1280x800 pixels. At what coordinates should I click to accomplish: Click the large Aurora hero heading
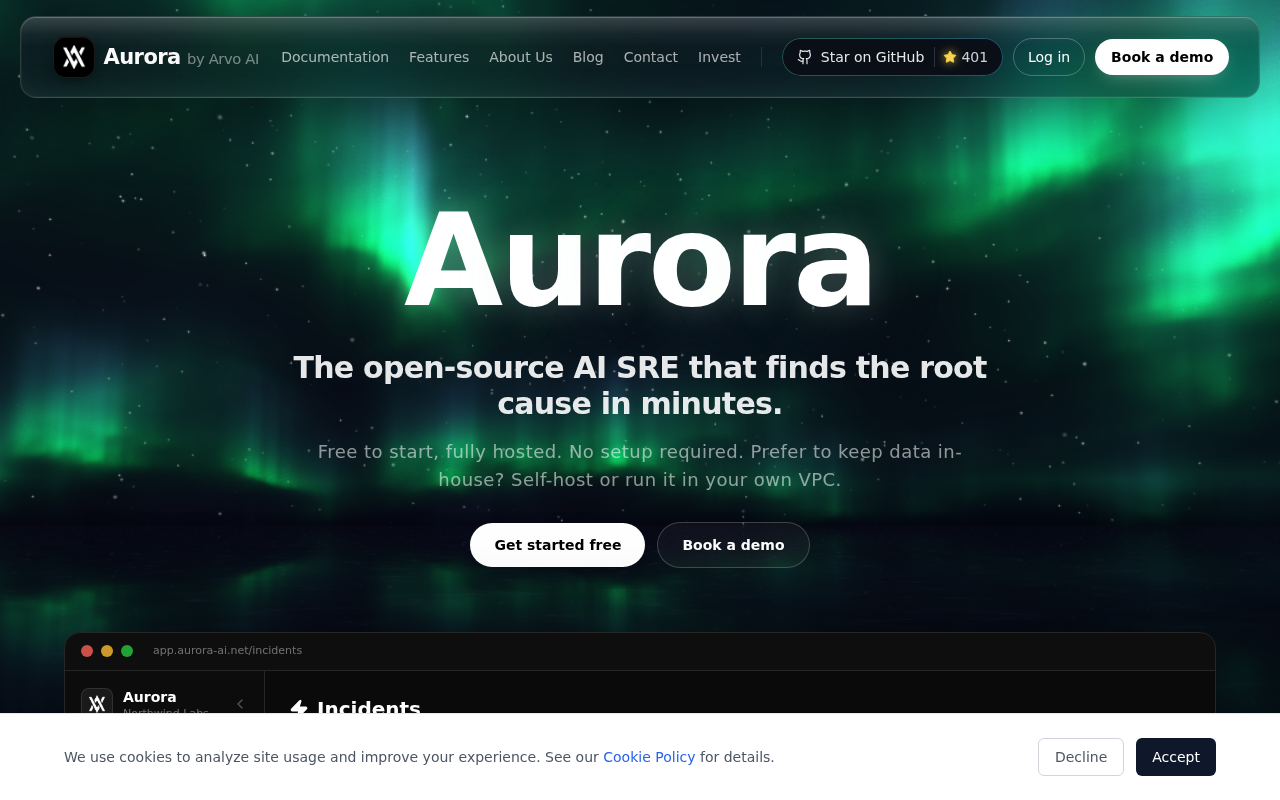[x=640, y=262]
